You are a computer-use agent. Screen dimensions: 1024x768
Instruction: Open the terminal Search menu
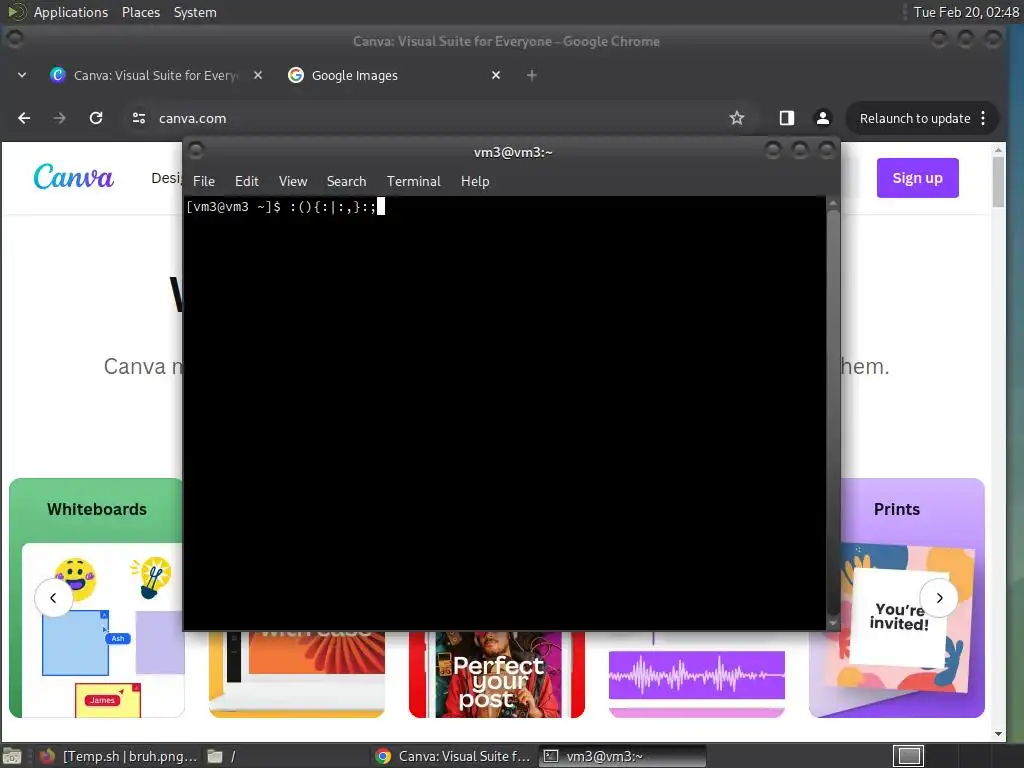(346, 182)
